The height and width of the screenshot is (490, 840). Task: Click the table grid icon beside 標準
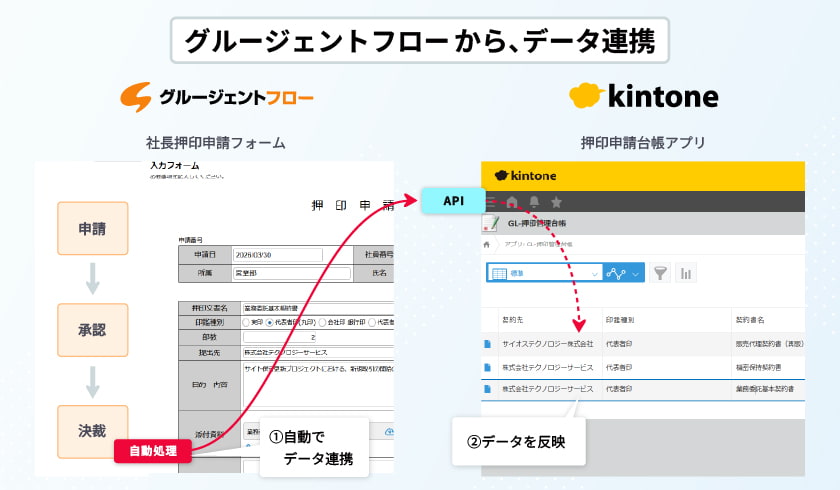click(x=499, y=274)
